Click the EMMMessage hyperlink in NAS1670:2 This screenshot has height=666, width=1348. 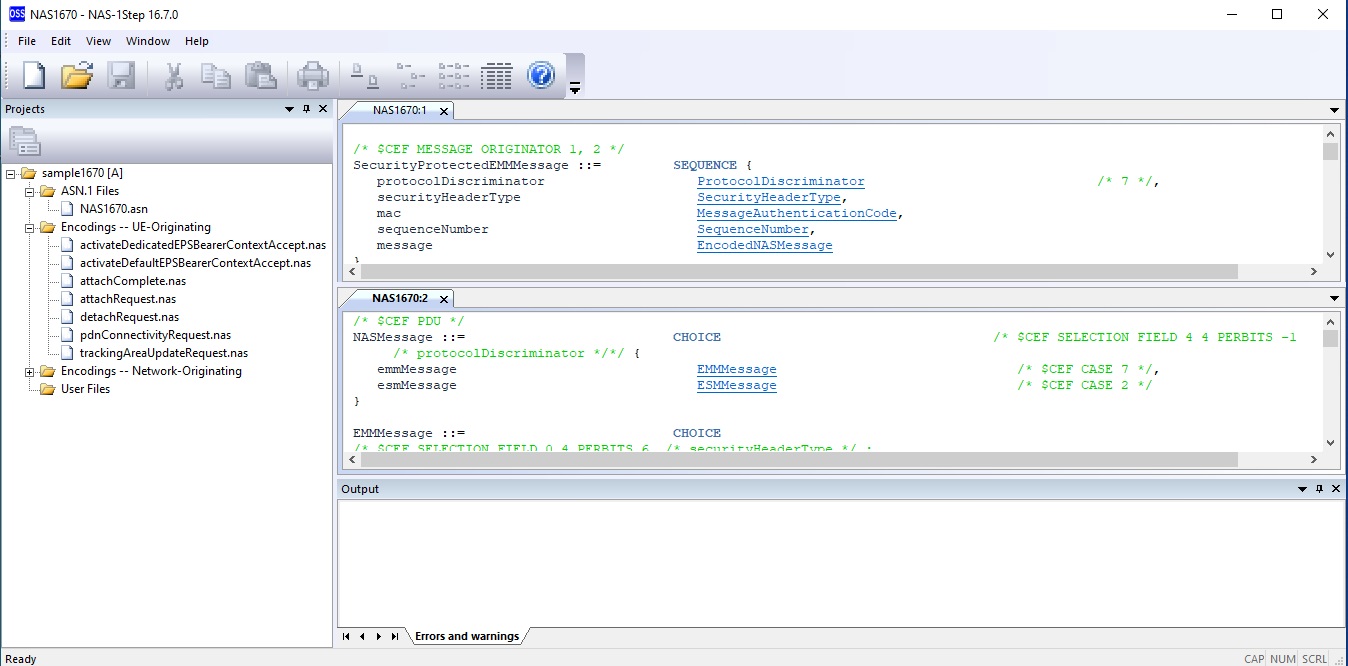[736, 369]
